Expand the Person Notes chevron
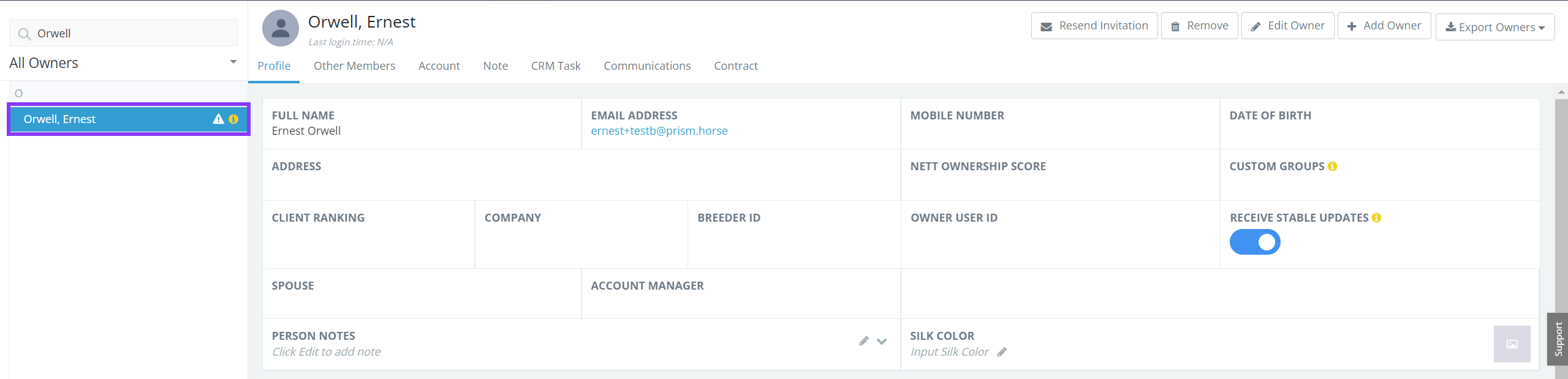 point(882,342)
